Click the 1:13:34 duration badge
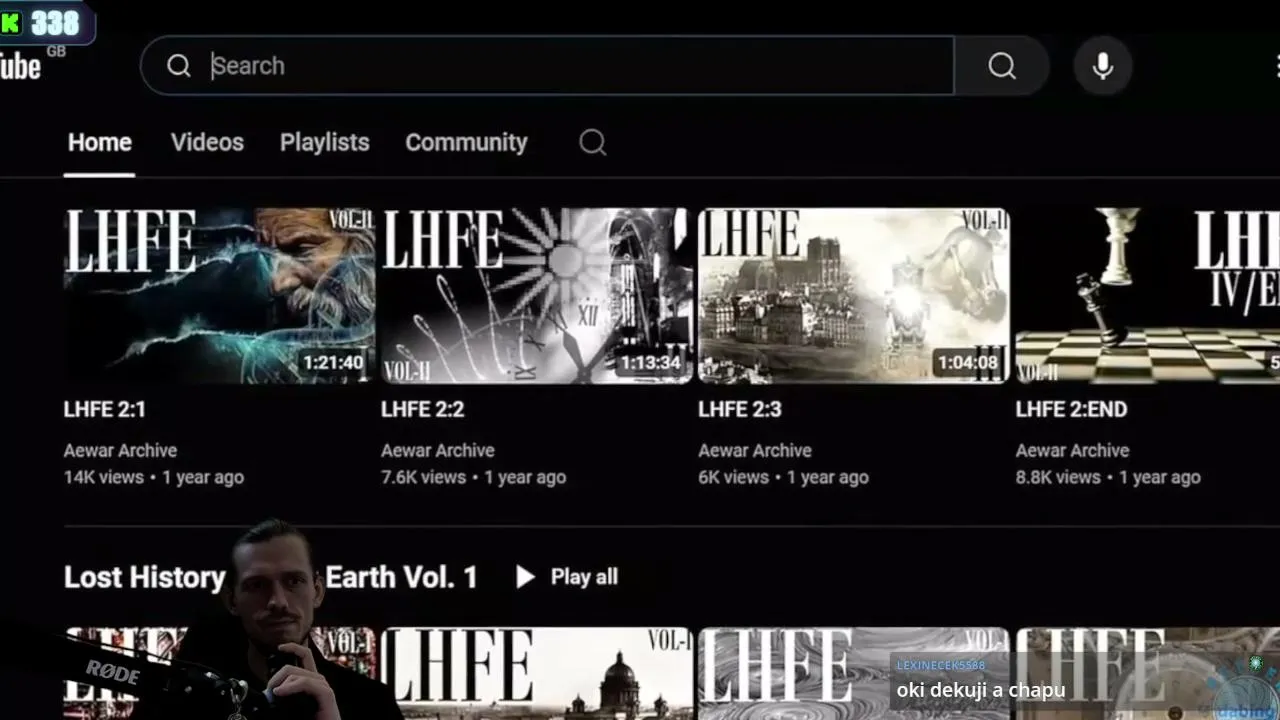Screen dimensions: 1280x720 point(650,363)
